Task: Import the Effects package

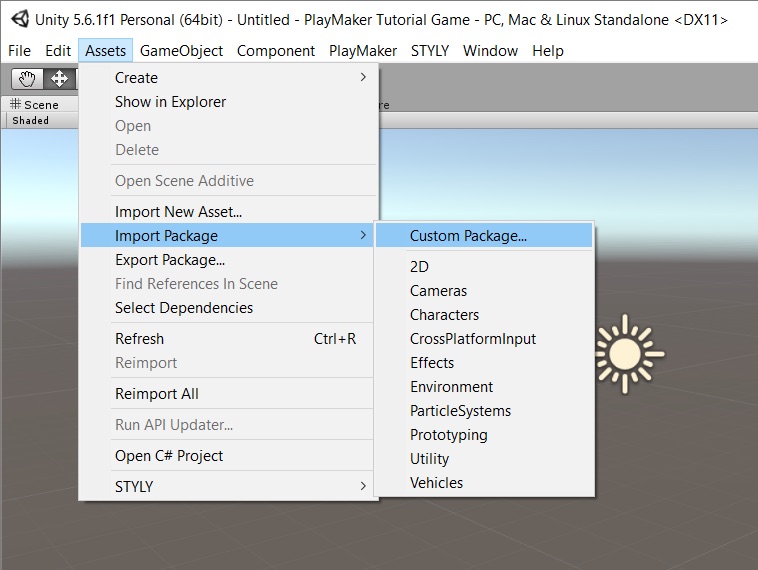Action: coord(484,363)
